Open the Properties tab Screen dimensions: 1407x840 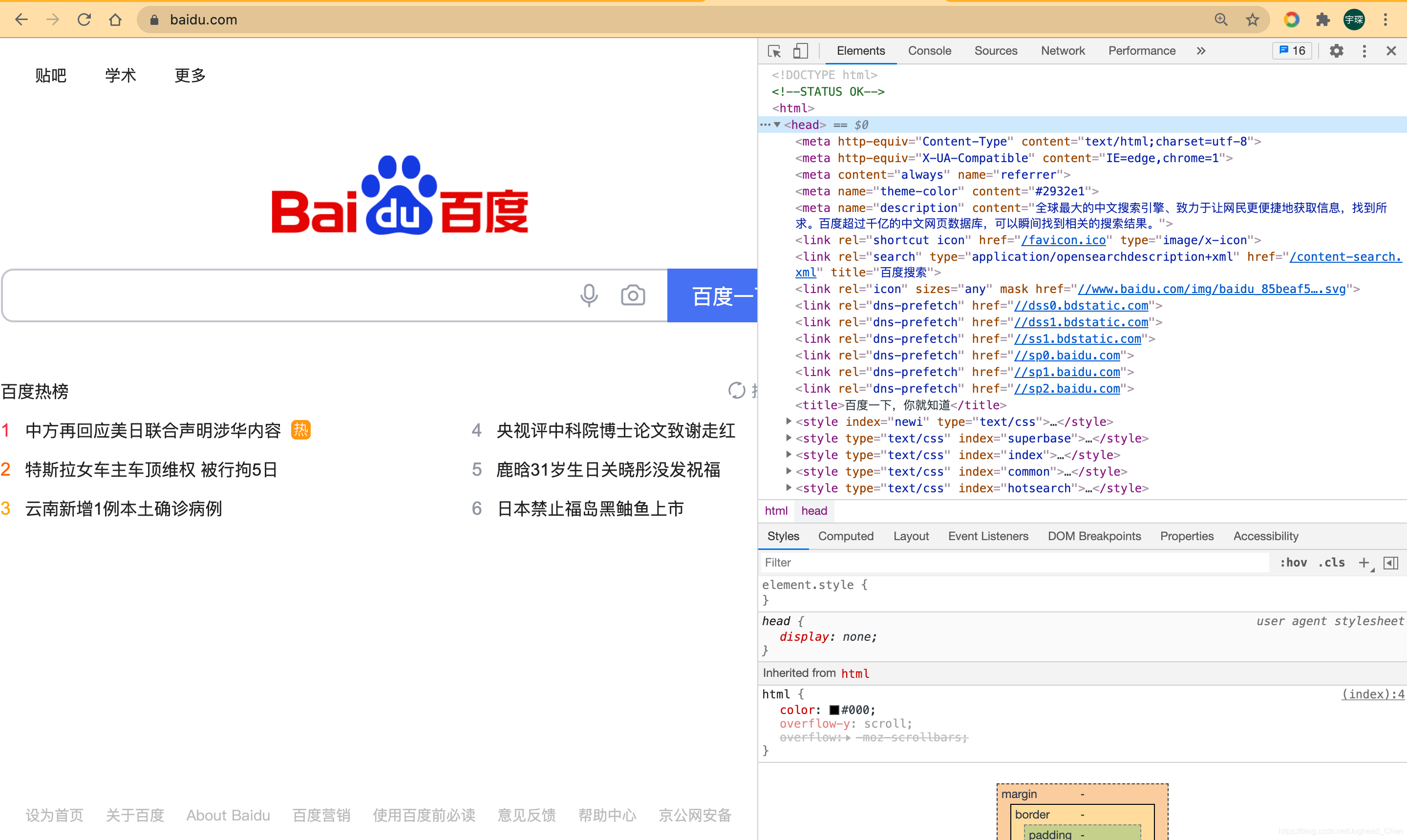tap(1187, 536)
